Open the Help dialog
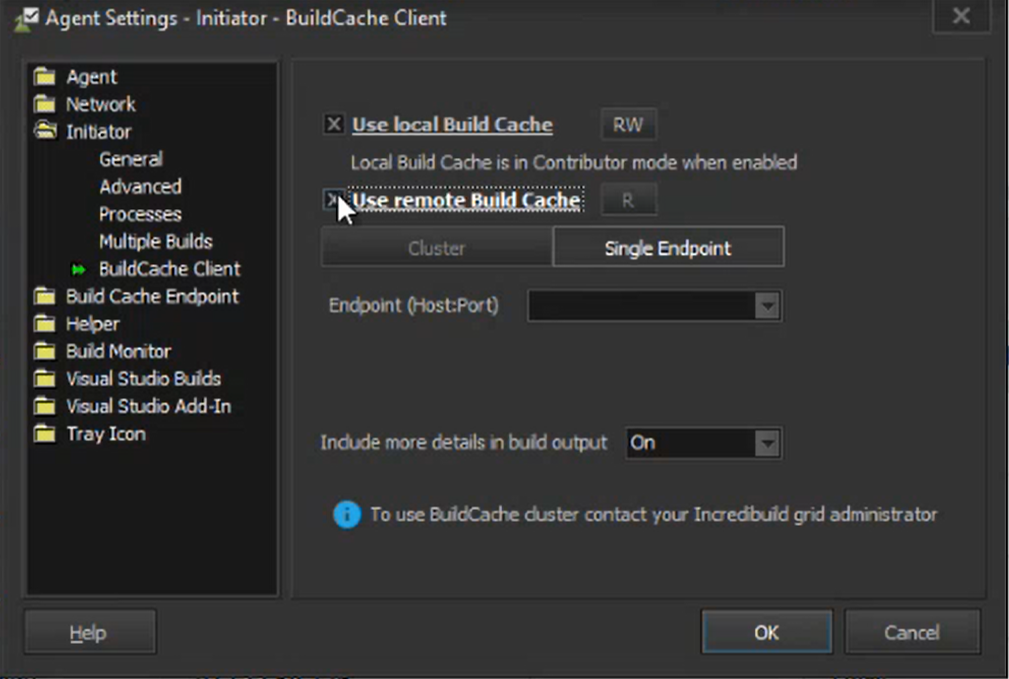1009x679 pixels. tap(89, 632)
